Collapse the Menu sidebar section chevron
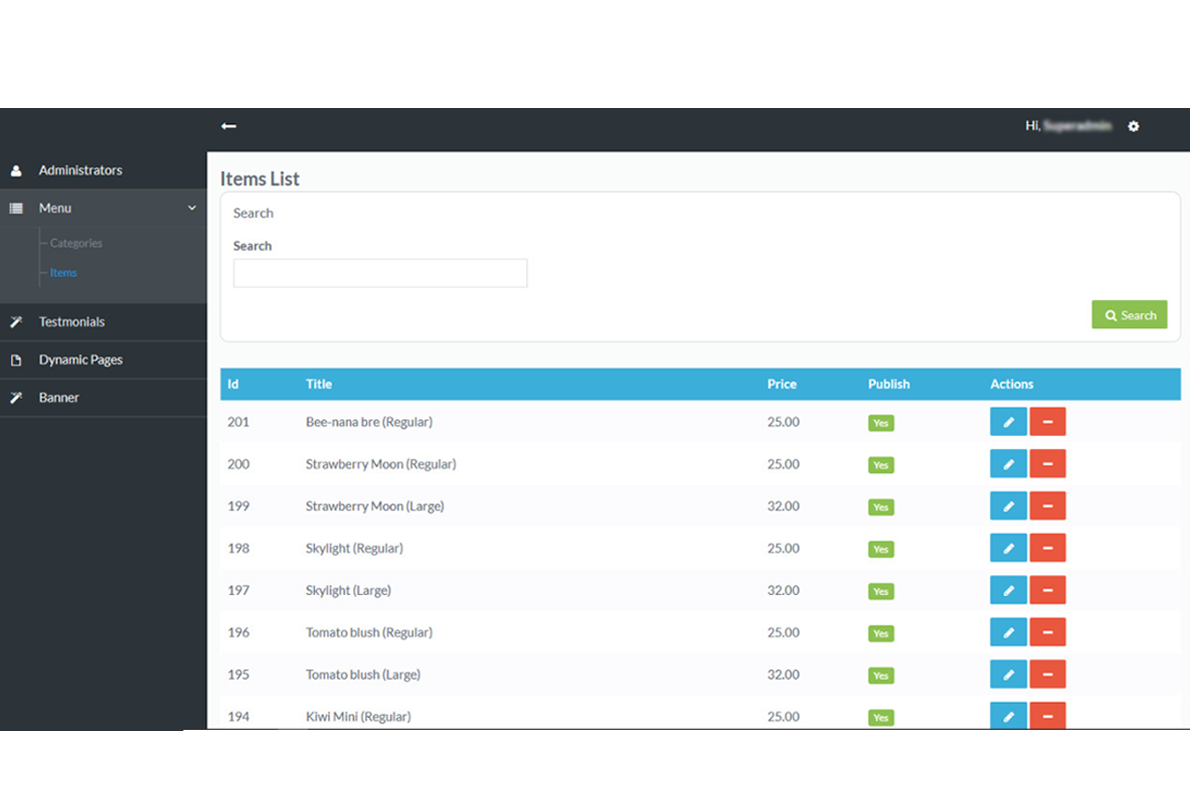Viewport: 1190px width, 788px height. pos(192,208)
